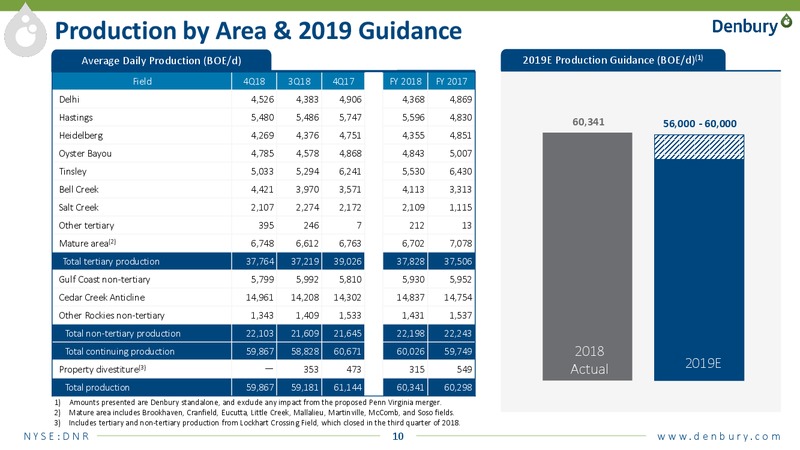Select the 'Oyster Bayou' row label
800x450 pixels.
click(x=85, y=154)
